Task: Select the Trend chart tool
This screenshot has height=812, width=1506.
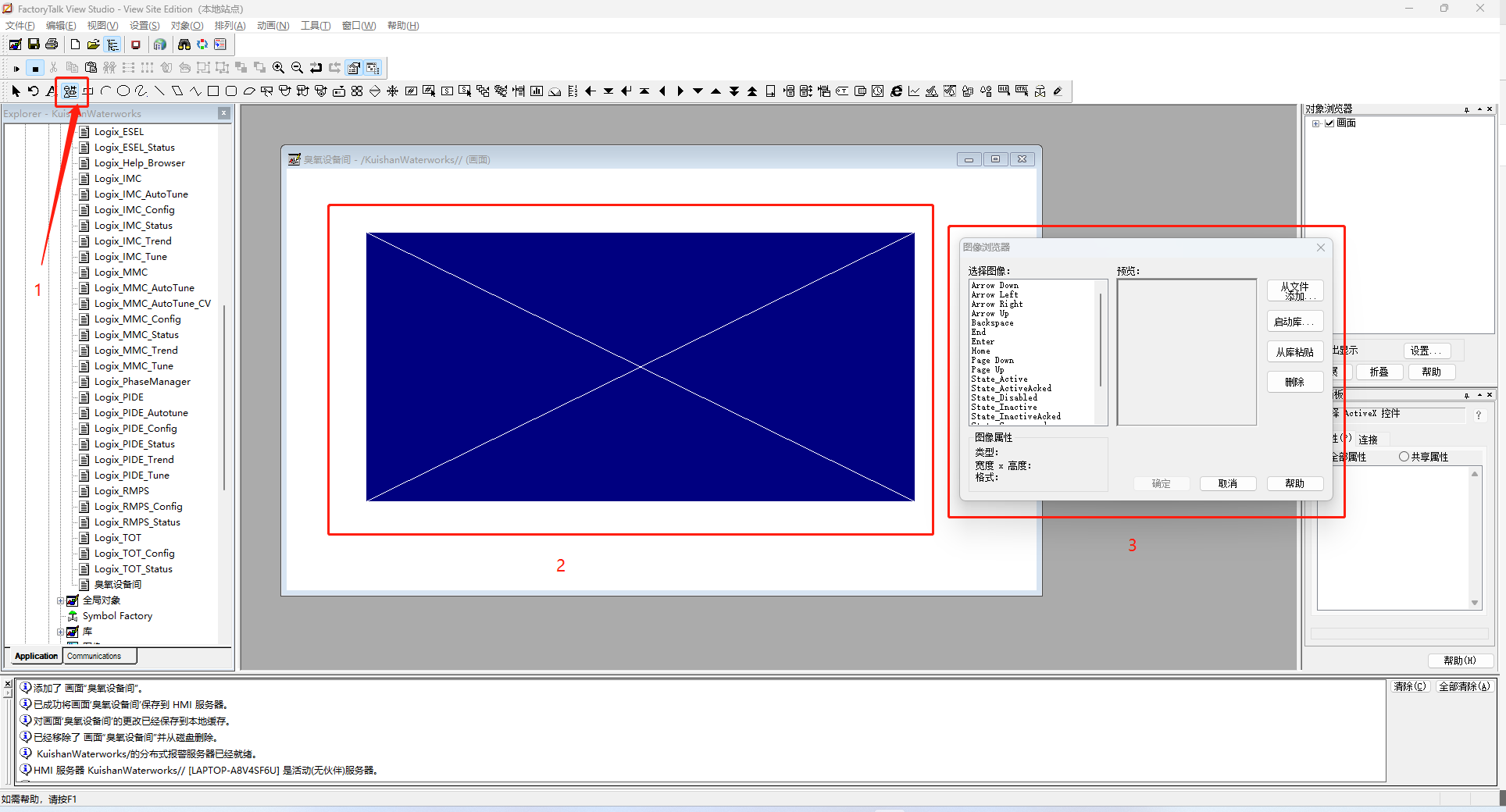Action: coord(914,91)
